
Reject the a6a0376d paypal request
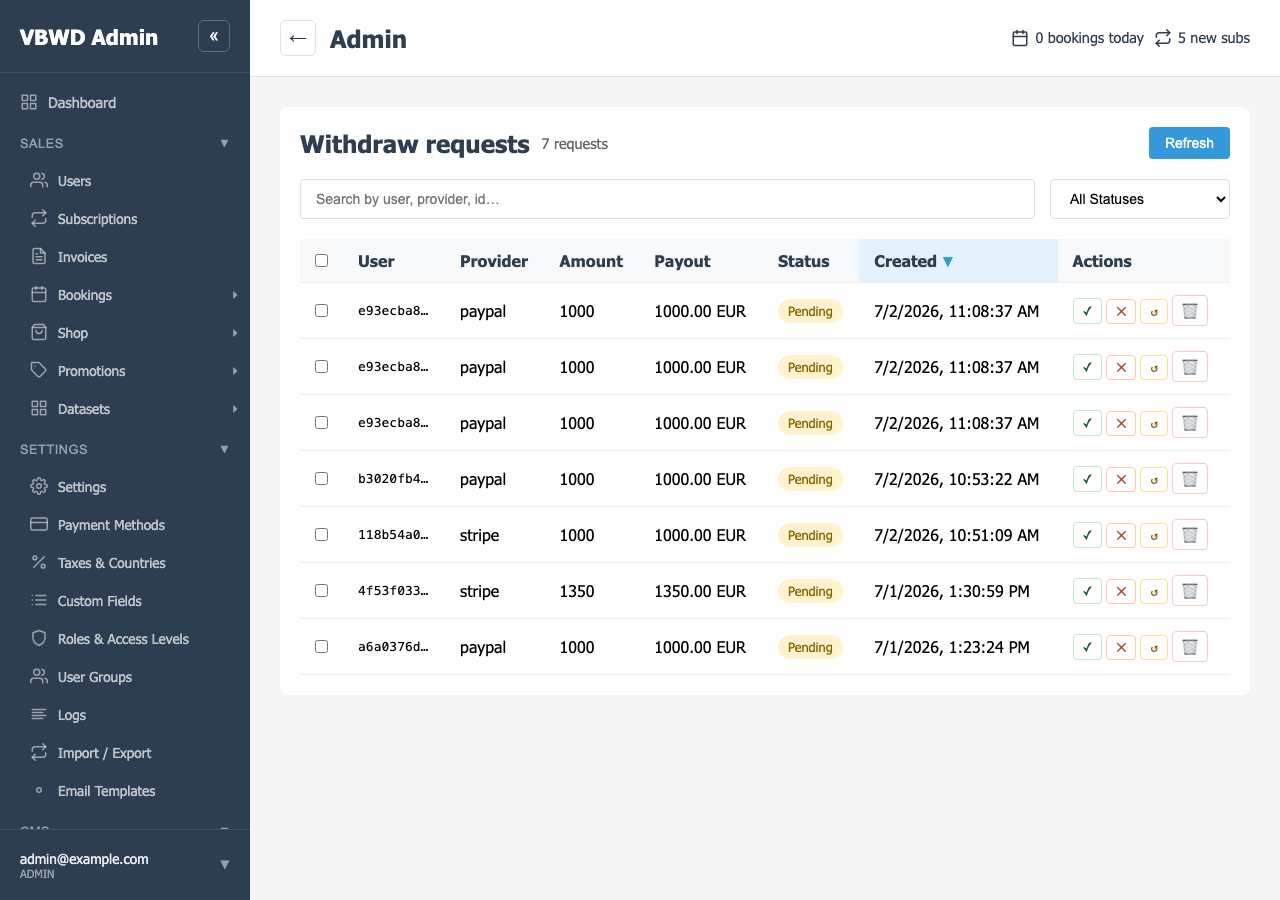click(x=1121, y=647)
